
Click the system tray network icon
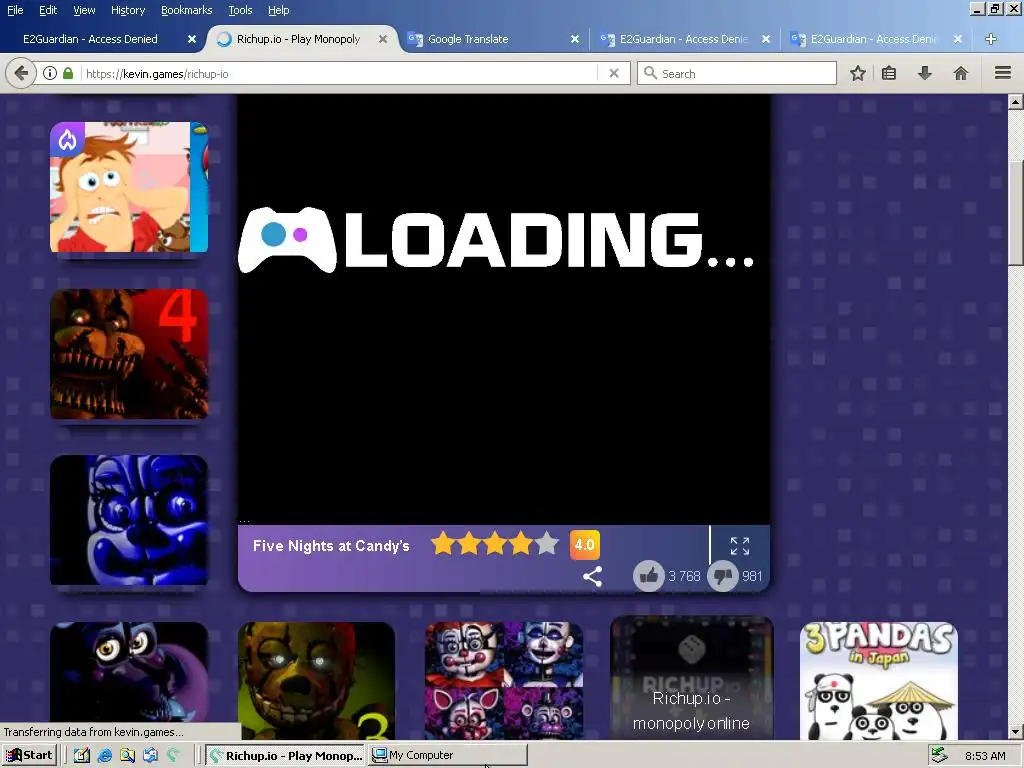pyautogui.click(x=939, y=756)
